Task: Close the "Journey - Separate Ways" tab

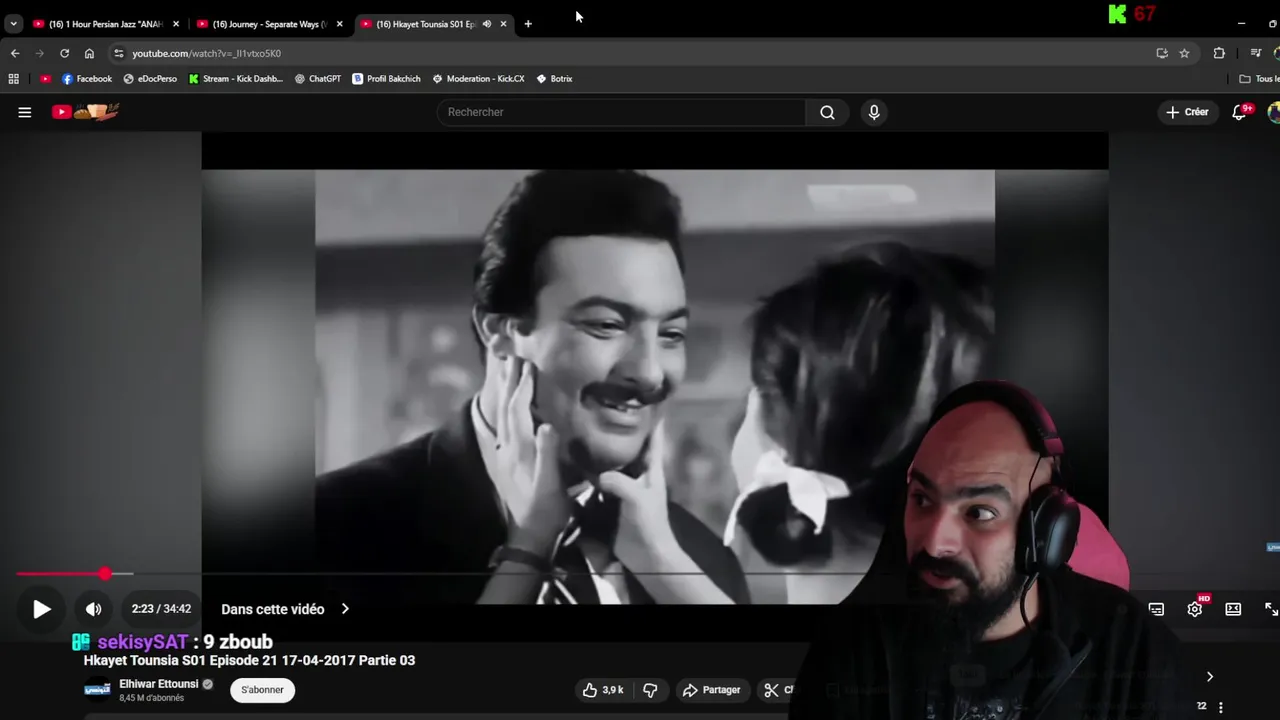Action: (x=339, y=24)
